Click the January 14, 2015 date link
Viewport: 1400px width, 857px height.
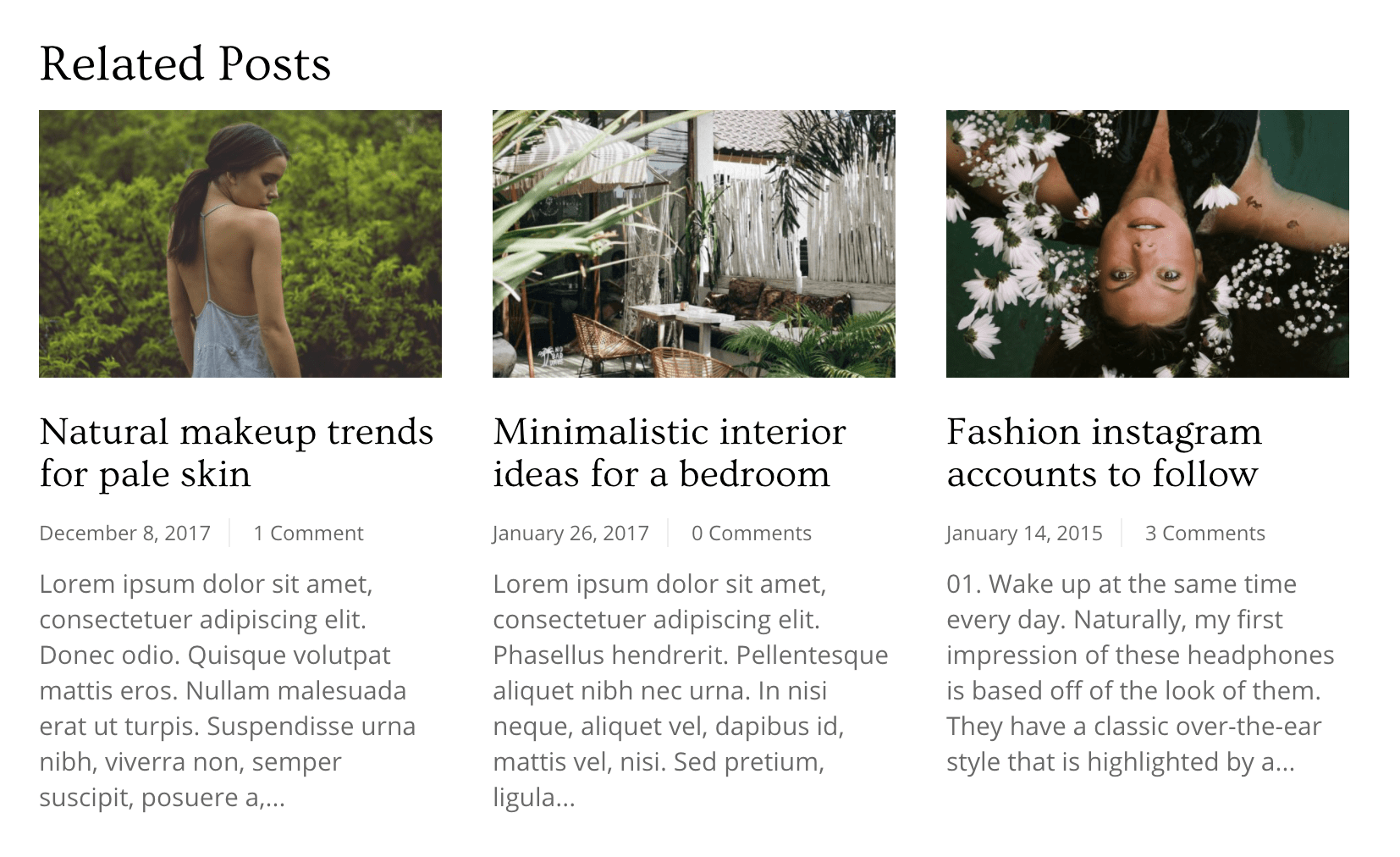[x=1024, y=533]
